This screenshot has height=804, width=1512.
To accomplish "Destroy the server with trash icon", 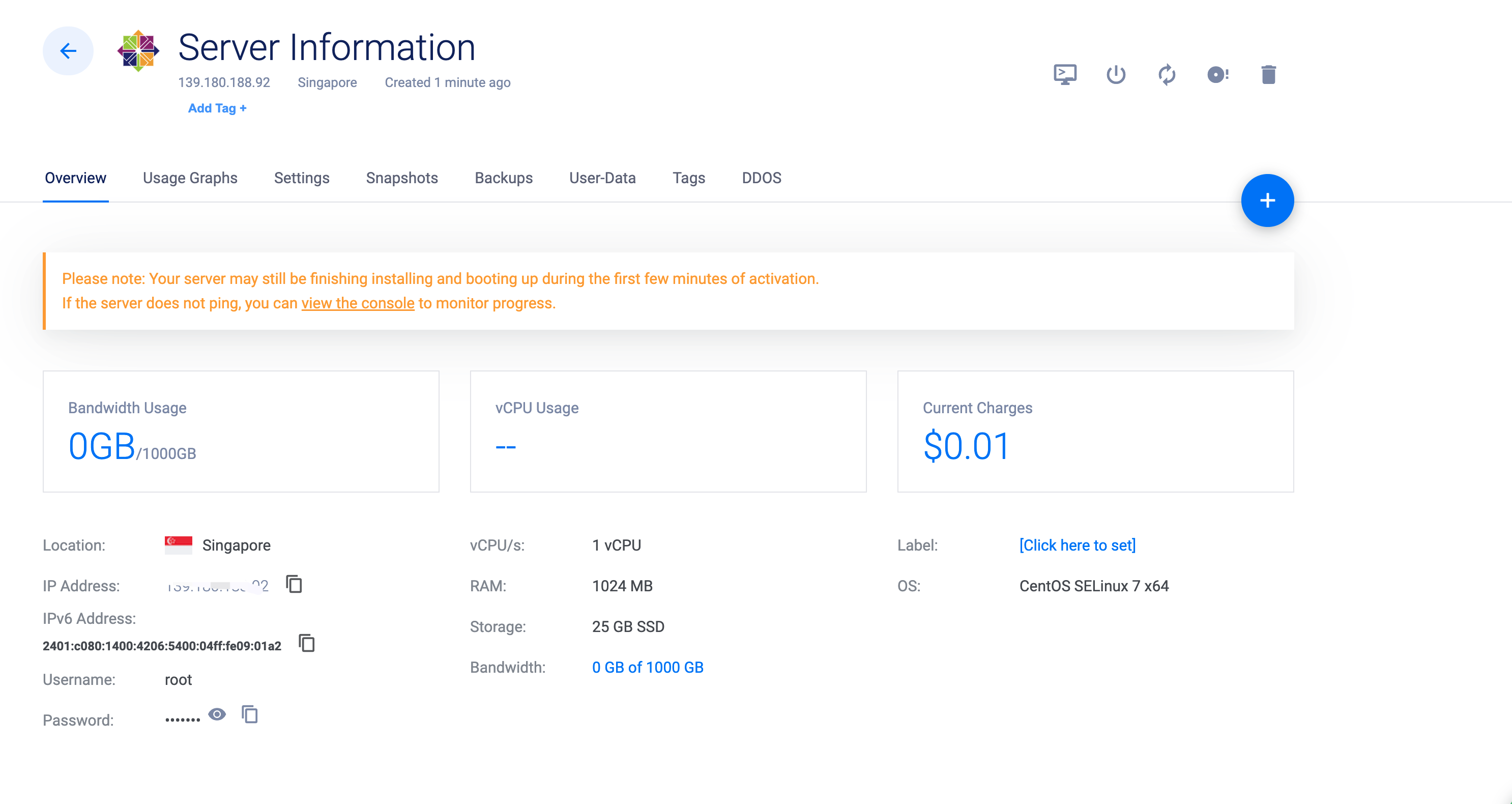I will click(1268, 75).
